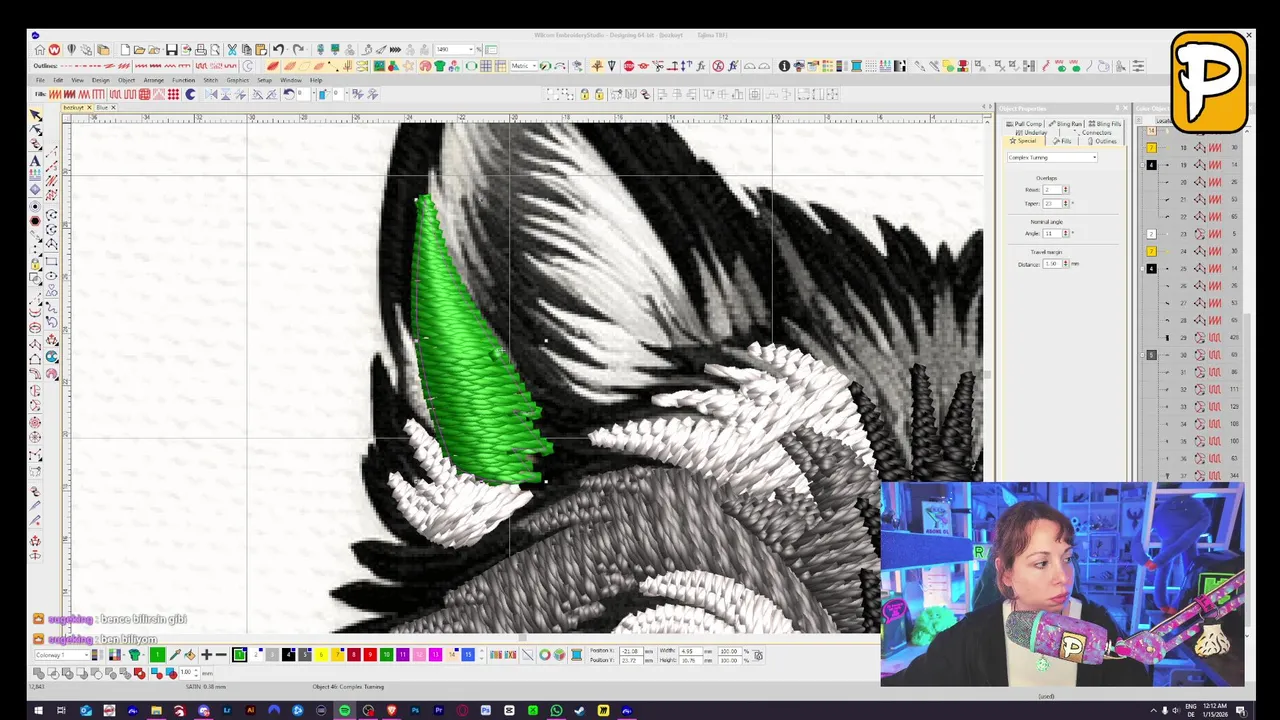Click the plus Add Color icon
Image resolution: width=1280 pixels, height=720 pixels.
[207, 655]
